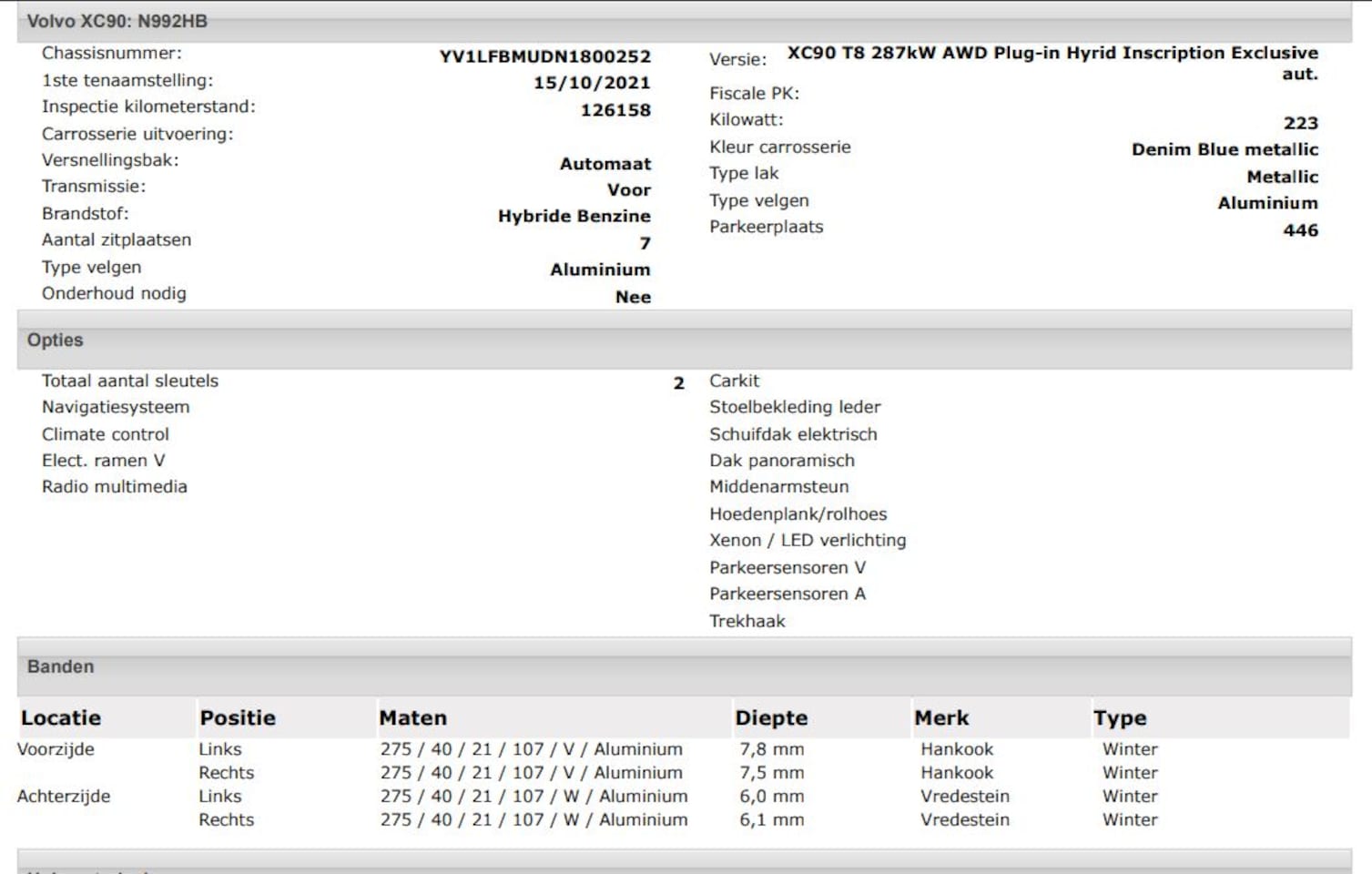Sort by the Positie column header

[238, 718]
